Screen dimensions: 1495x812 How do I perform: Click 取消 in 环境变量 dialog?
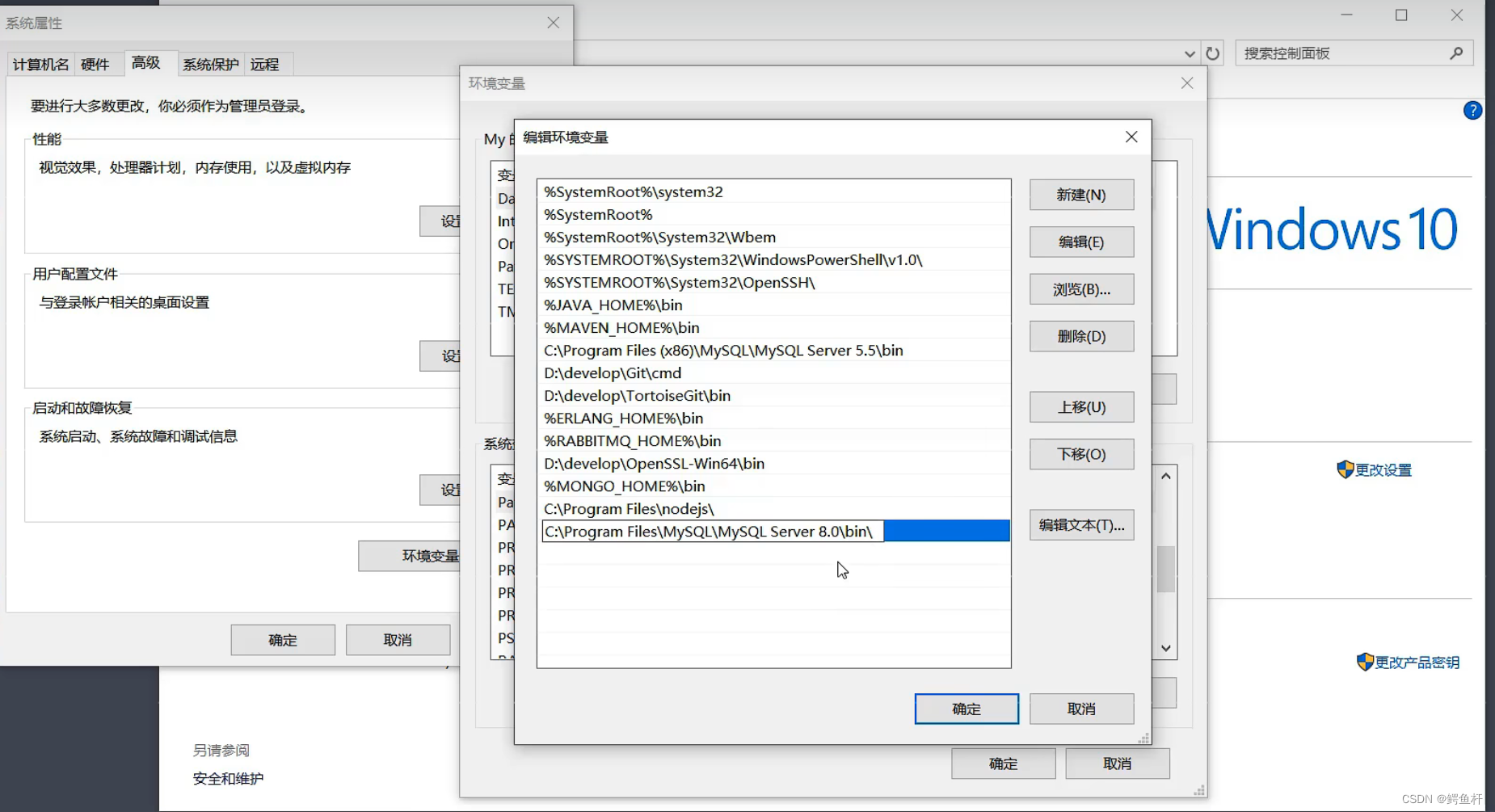pyautogui.click(x=1118, y=764)
